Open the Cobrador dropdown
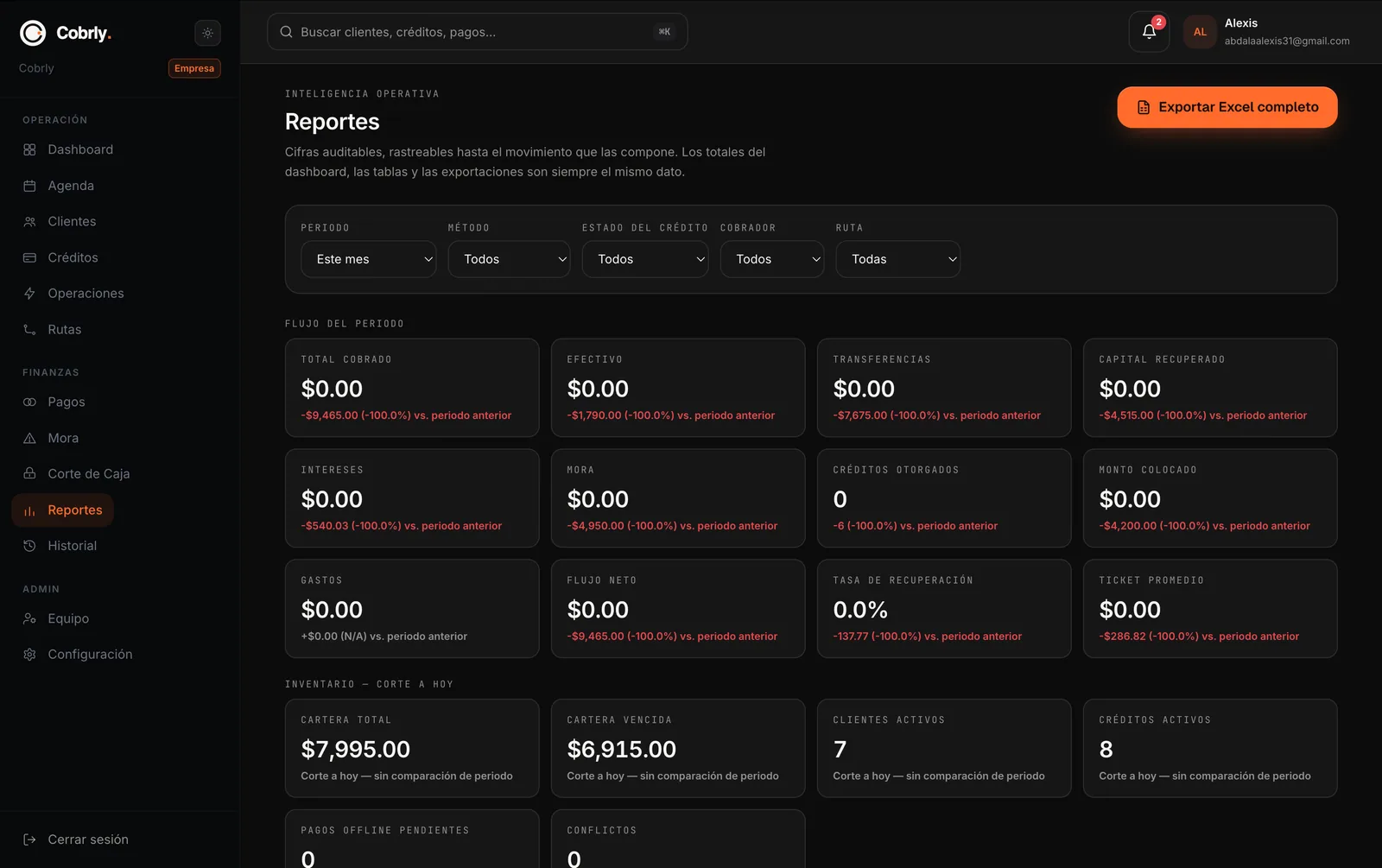 (x=772, y=259)
